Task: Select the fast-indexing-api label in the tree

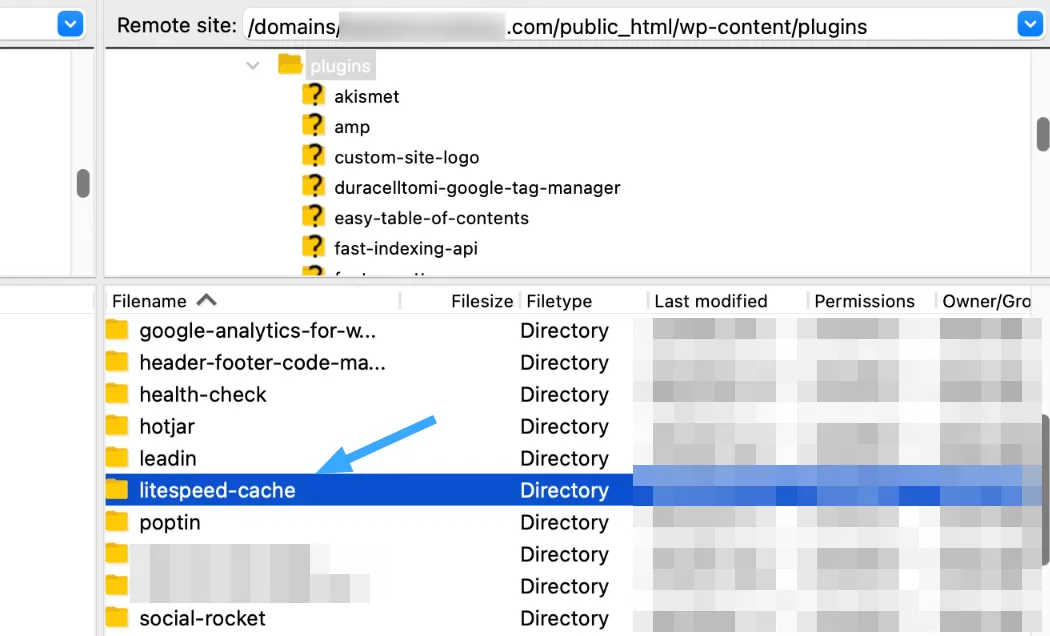Action: [x=406, y=248]
